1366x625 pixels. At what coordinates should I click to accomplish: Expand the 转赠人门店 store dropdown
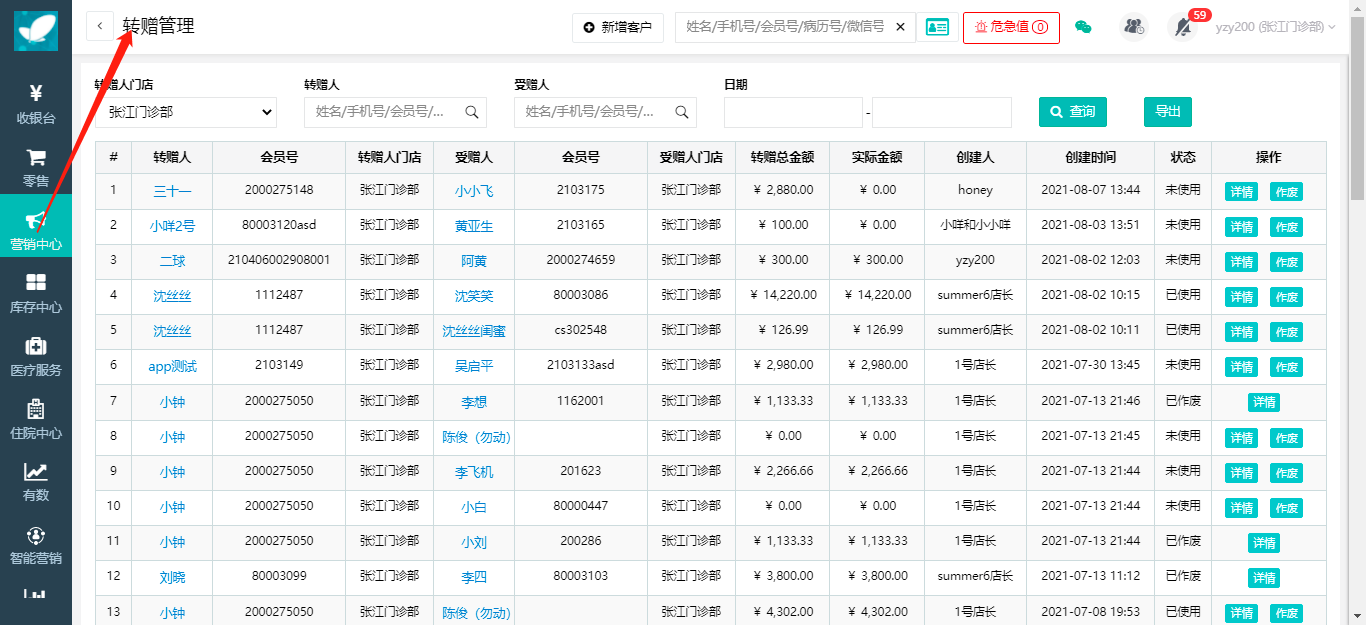186,112
